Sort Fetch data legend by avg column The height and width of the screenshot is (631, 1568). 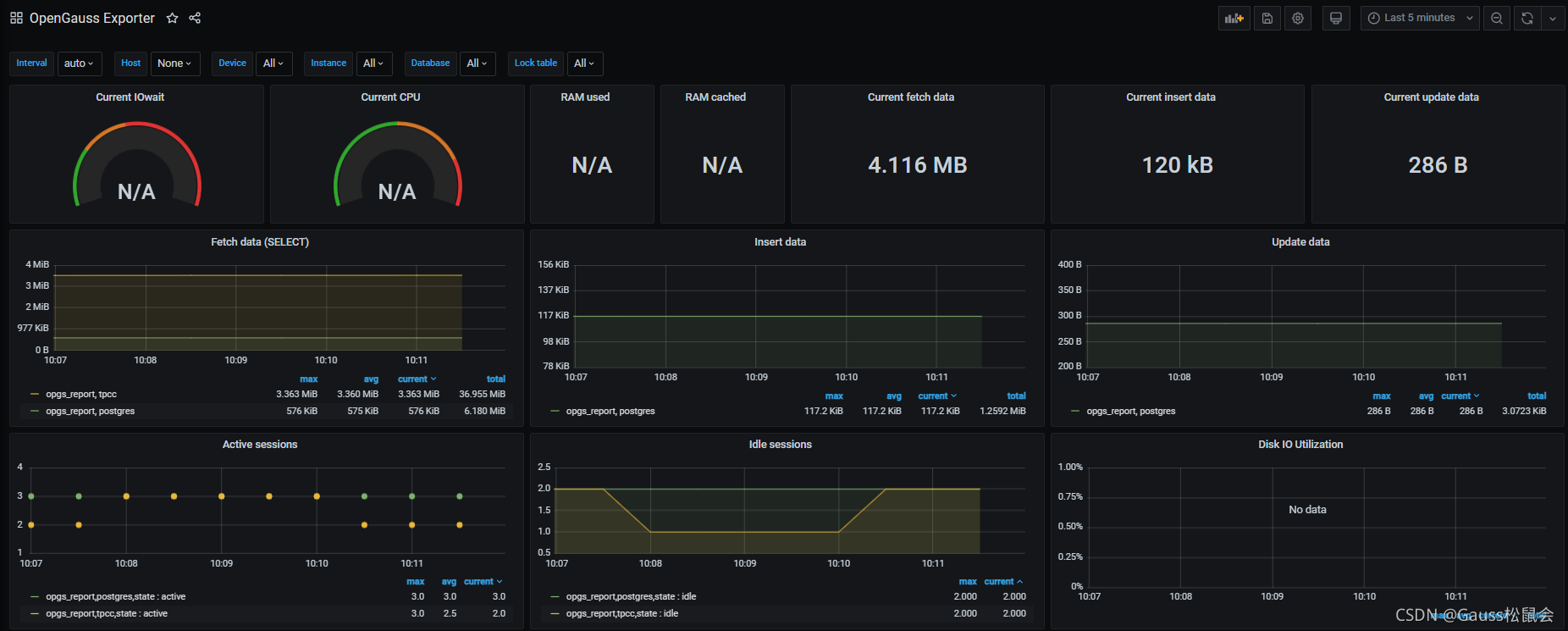pyautogui.click(x=371, y=379)
